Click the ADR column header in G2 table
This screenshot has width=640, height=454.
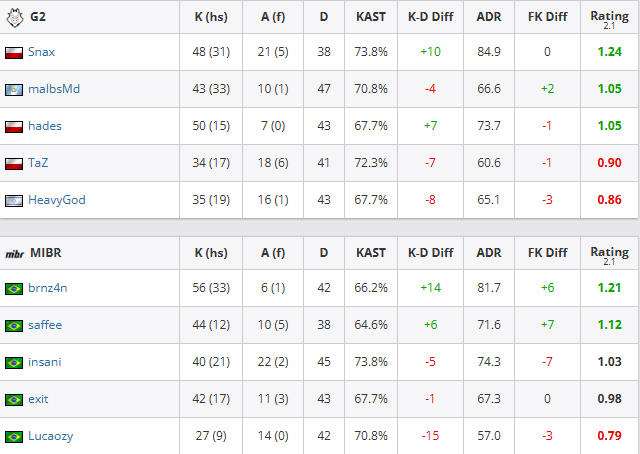(x=489, y=17)
